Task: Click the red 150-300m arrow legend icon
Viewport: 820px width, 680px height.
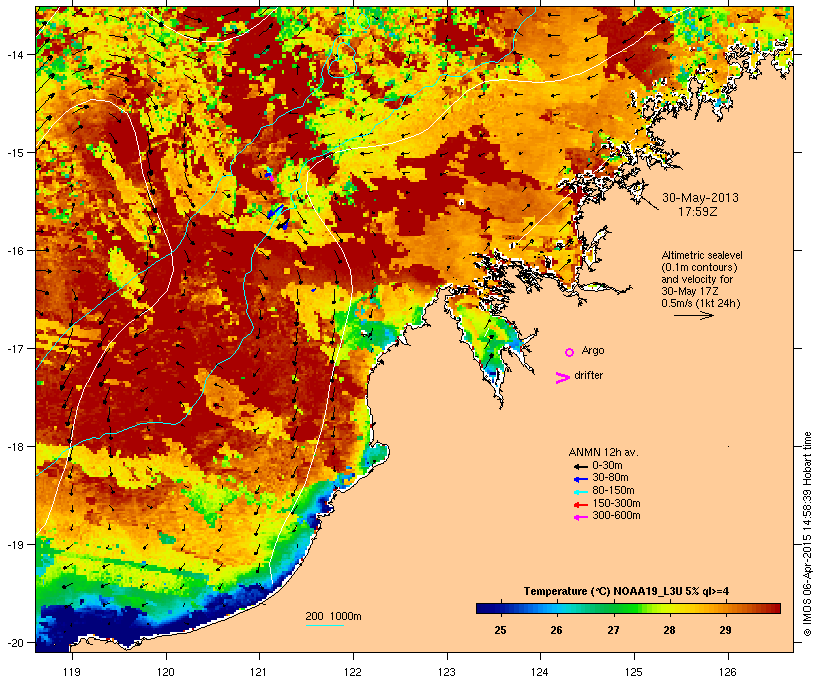Action: coord(580,505)
